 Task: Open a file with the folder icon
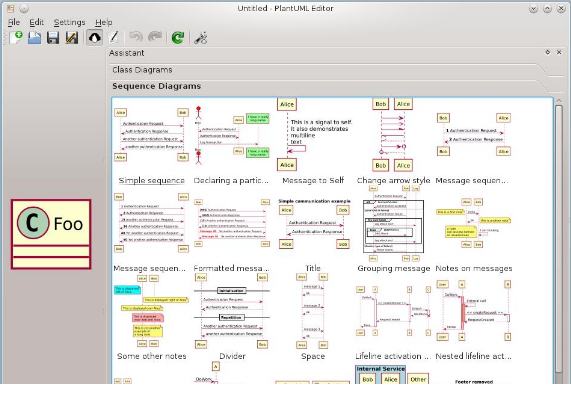35,37
